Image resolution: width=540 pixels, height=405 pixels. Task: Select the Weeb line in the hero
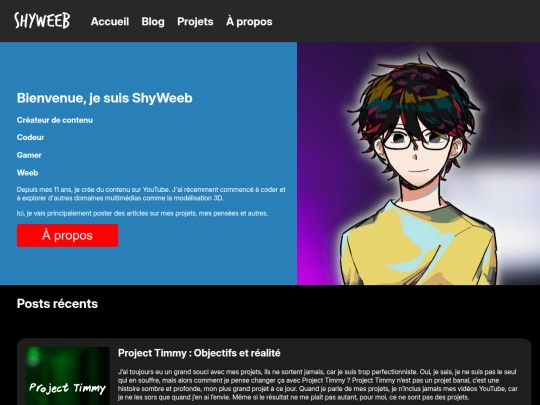(x=28, y=173)
